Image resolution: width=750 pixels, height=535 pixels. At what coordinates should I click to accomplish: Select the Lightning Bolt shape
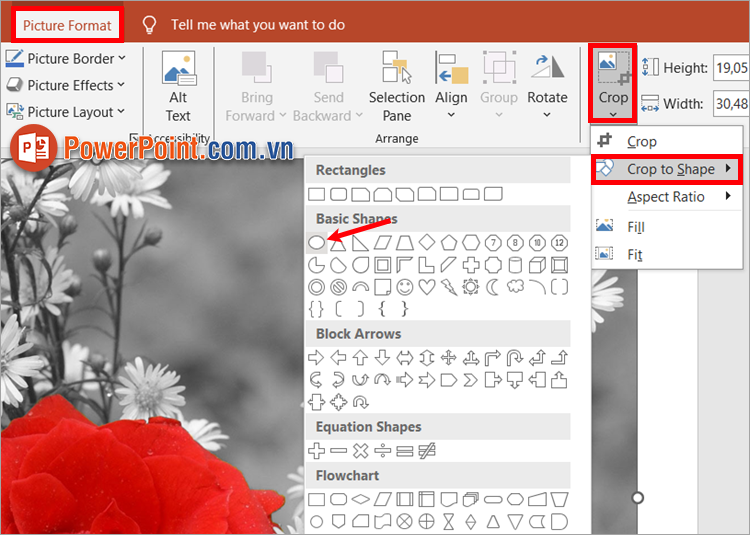(449, 287)
